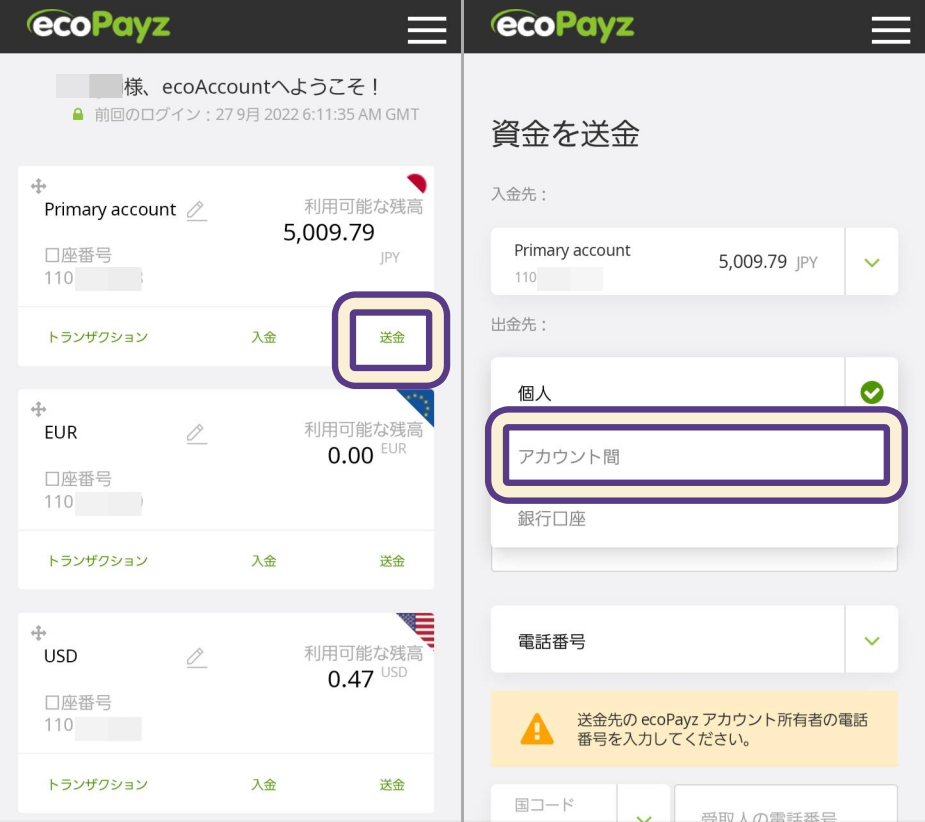Expand the 電話番号 dropdown chevron
The width and height of the screenshot is (925, 822).
point(872,640)
